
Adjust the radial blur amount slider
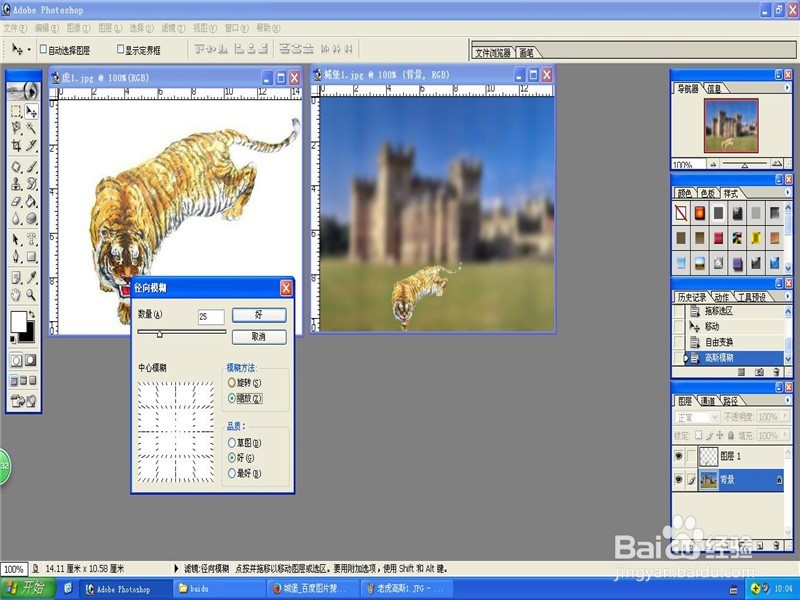point(160,334)
